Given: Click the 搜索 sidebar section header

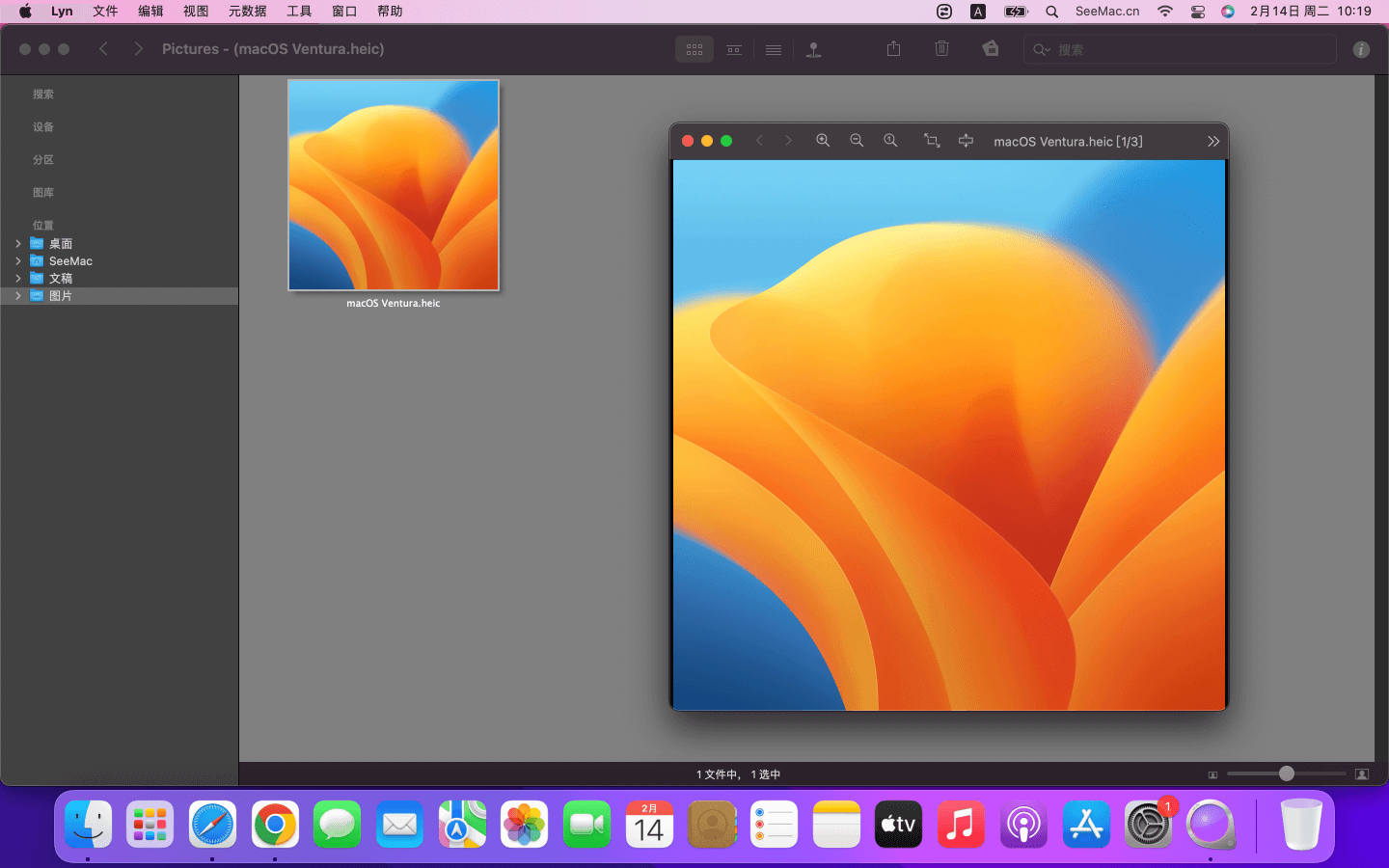Looking at the screenshot, I should pyautogui.click(x=43, y=95).
